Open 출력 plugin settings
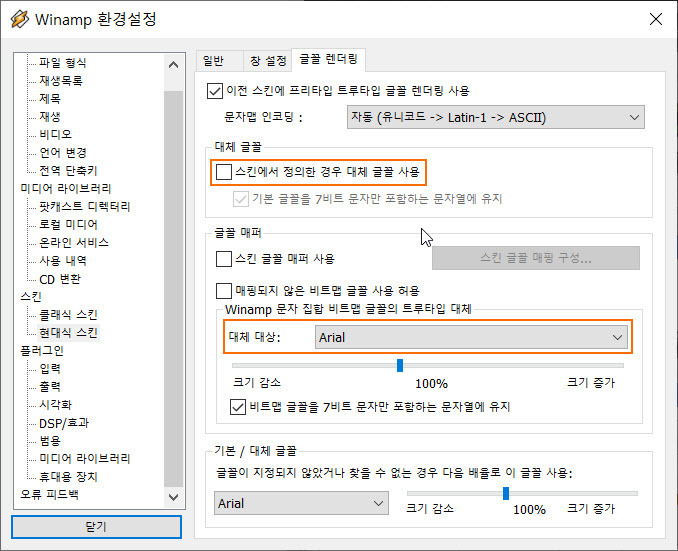The image size is (678, 551). tap(50, 387)
